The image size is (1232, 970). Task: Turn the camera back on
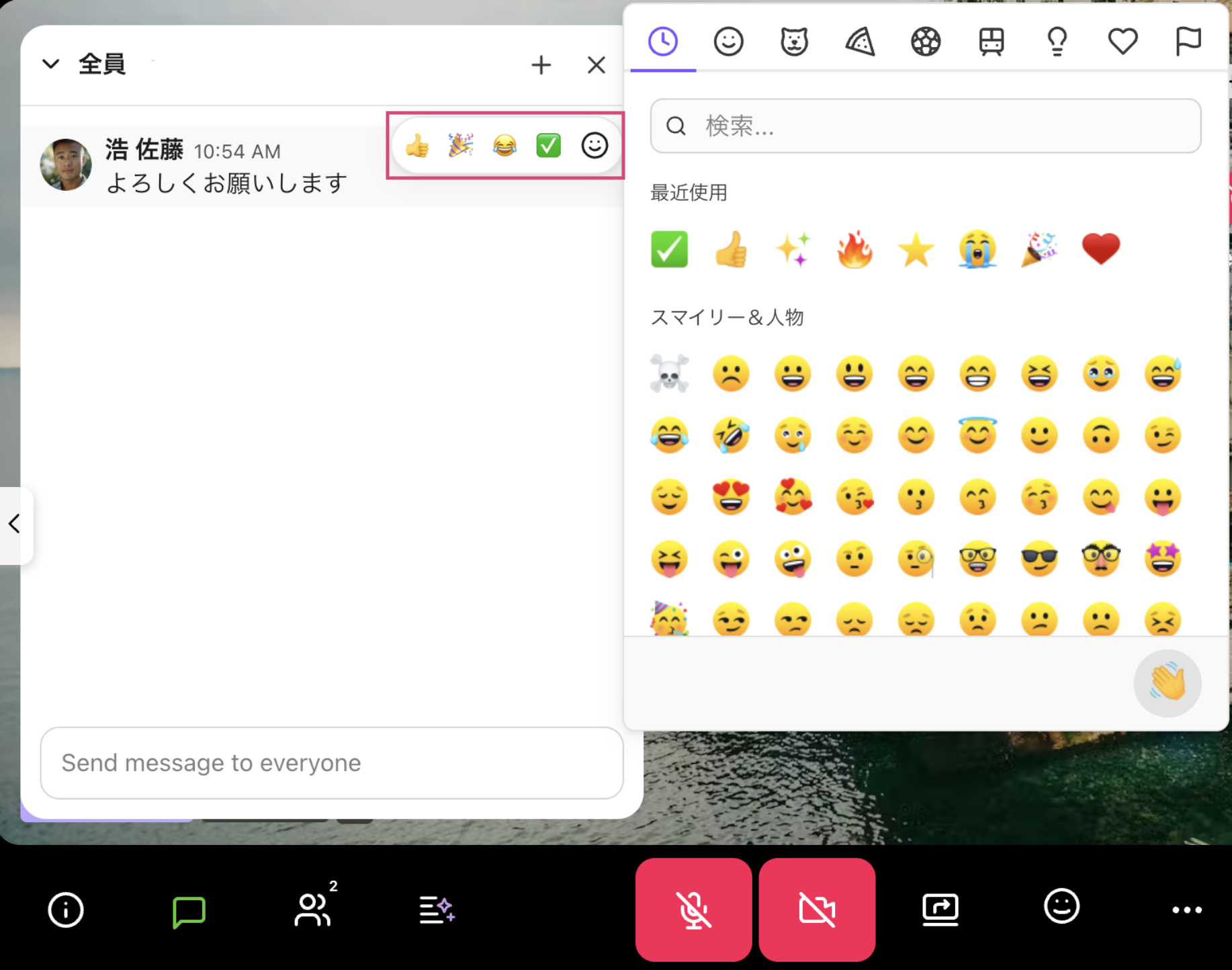tap(817, 910)
